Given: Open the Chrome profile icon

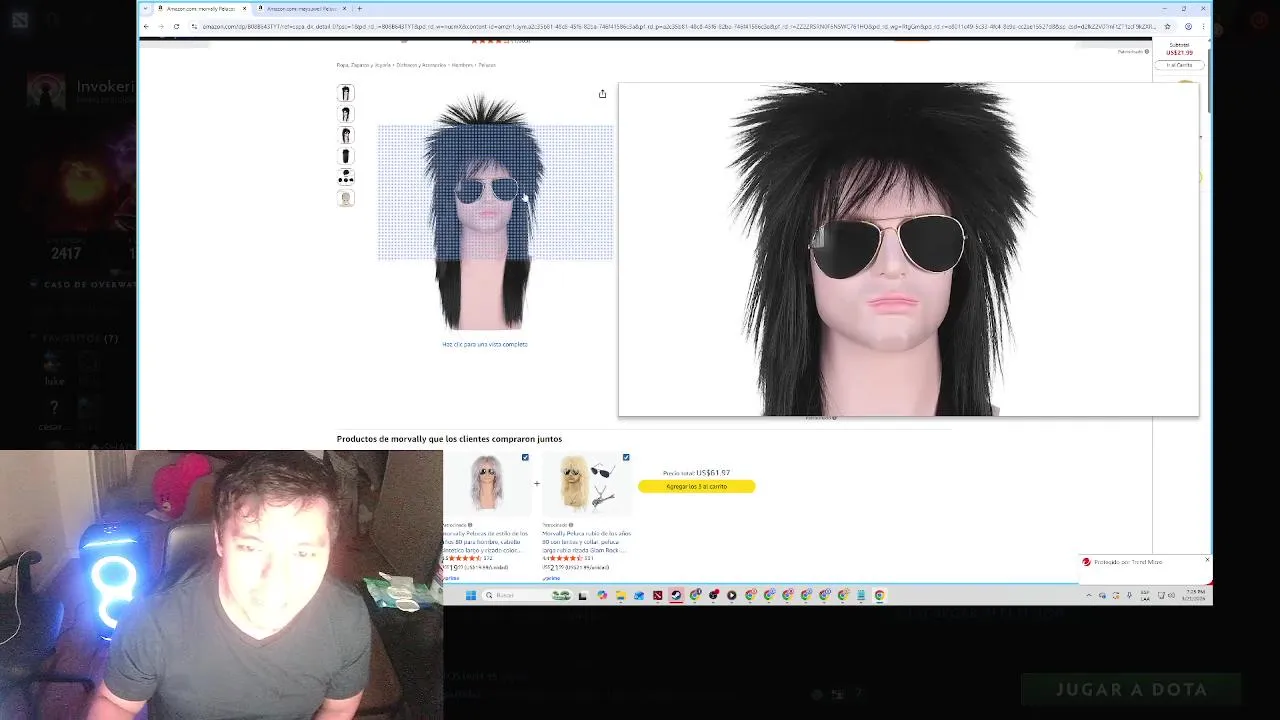Looking at the screenshot, I should [1188, 26].
